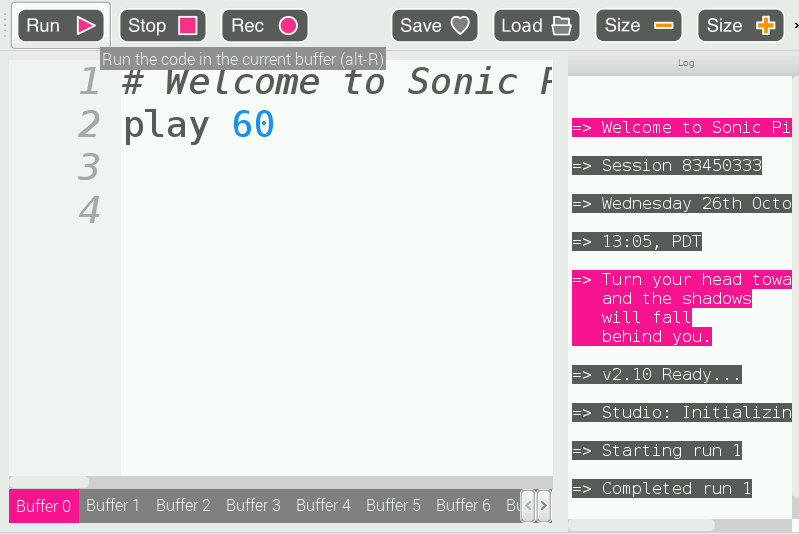Load a file using the folder button
The width and height of the screenshot is (799, 534).
tap(536, 25)
